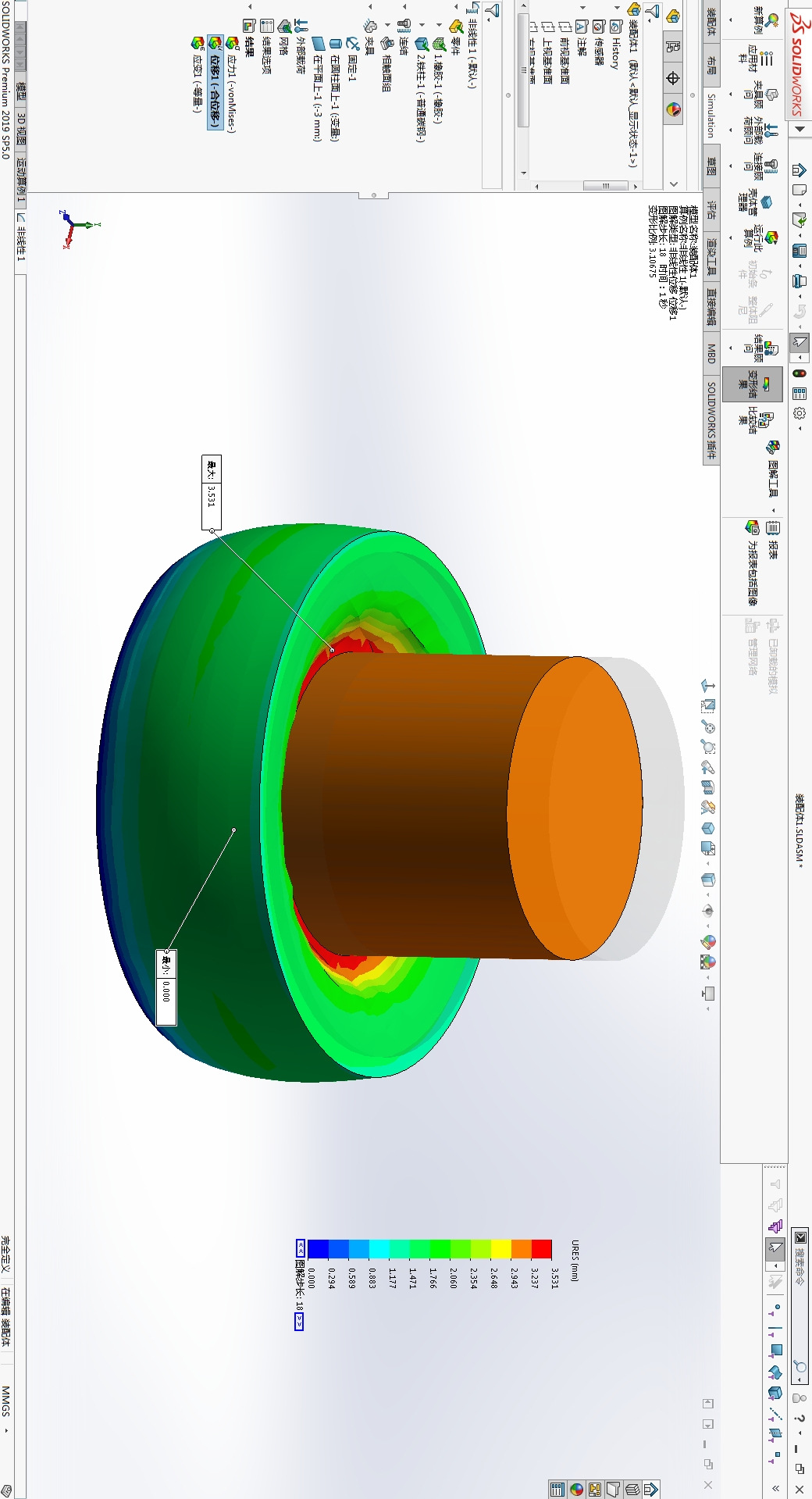Toggle the filter planes selection filter
Image resolution: width=812 pixels, height=1499 pixels.
click(775, 1435)
